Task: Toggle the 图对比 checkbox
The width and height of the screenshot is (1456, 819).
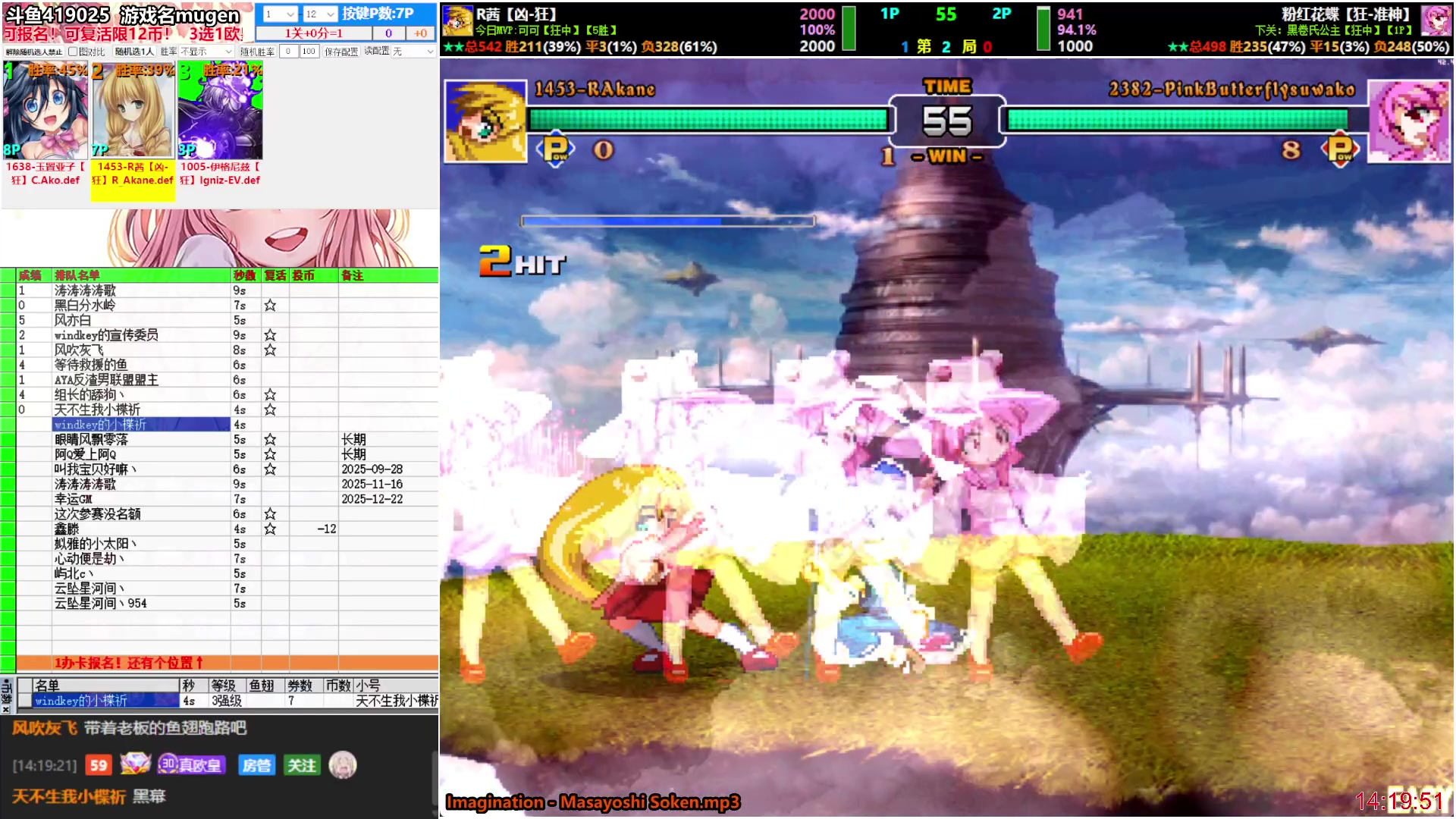Action: (73, 52)
